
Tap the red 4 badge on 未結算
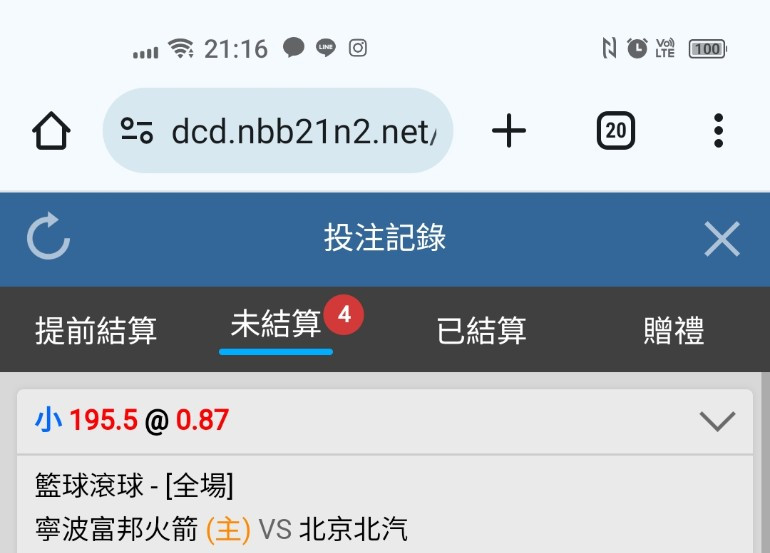click(344, 314)
